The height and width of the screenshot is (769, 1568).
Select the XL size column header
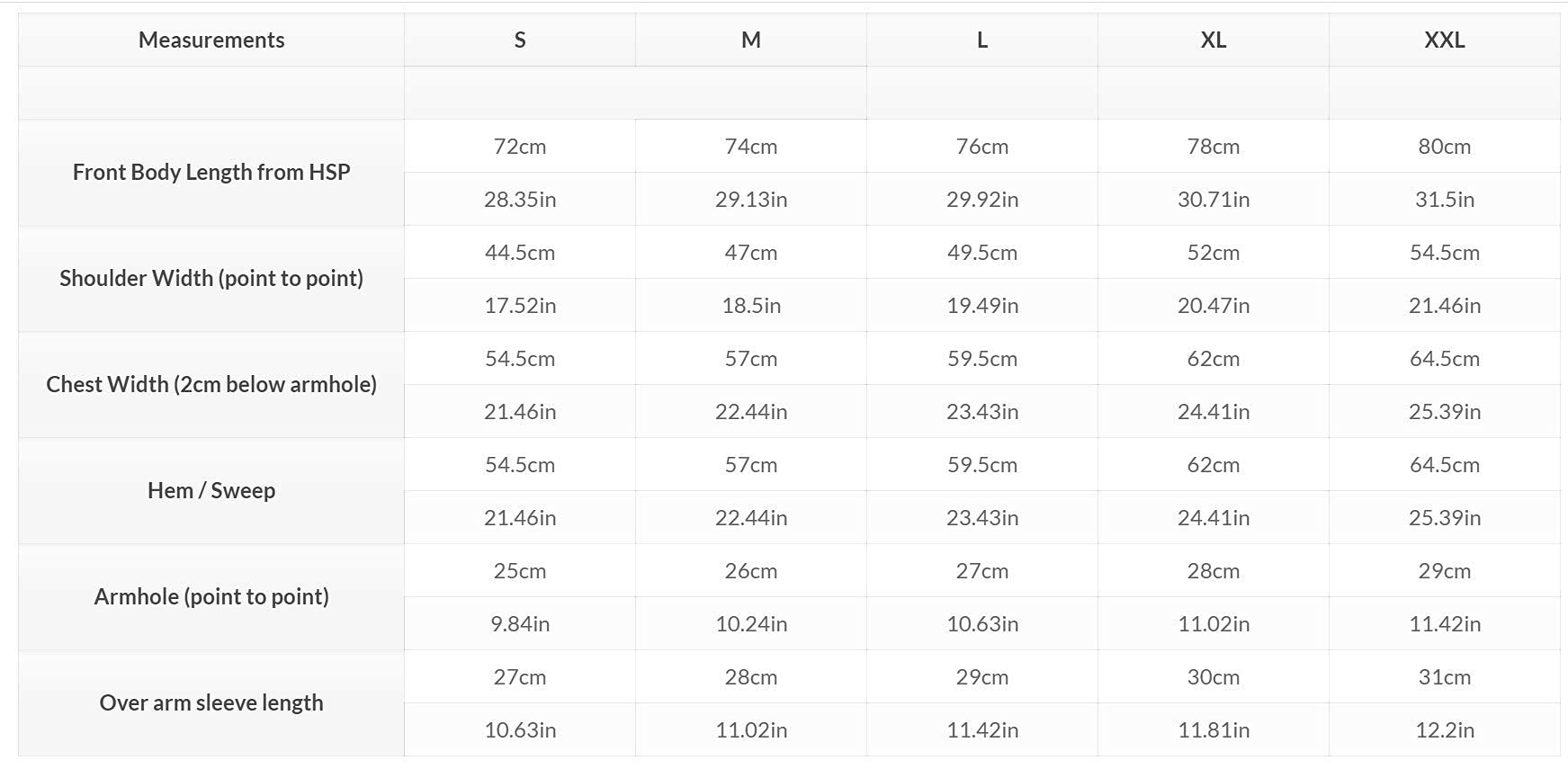pos(1213,40)
